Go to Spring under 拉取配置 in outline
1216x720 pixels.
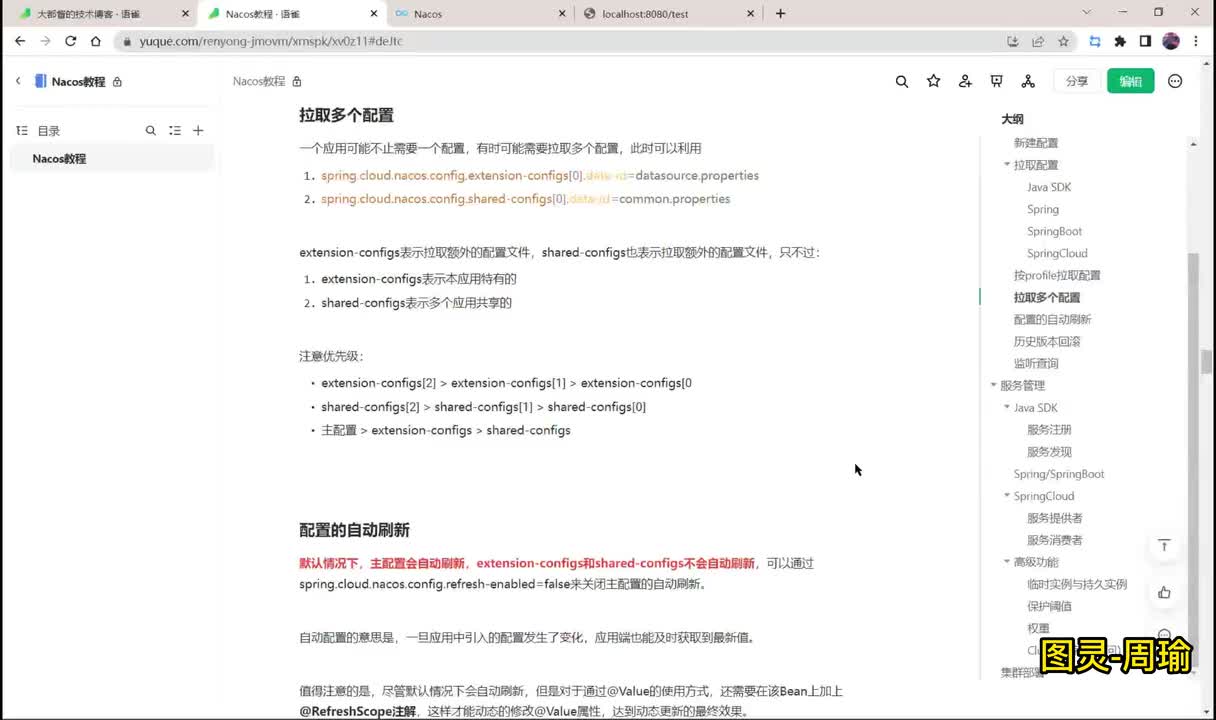coord(1043,209)
